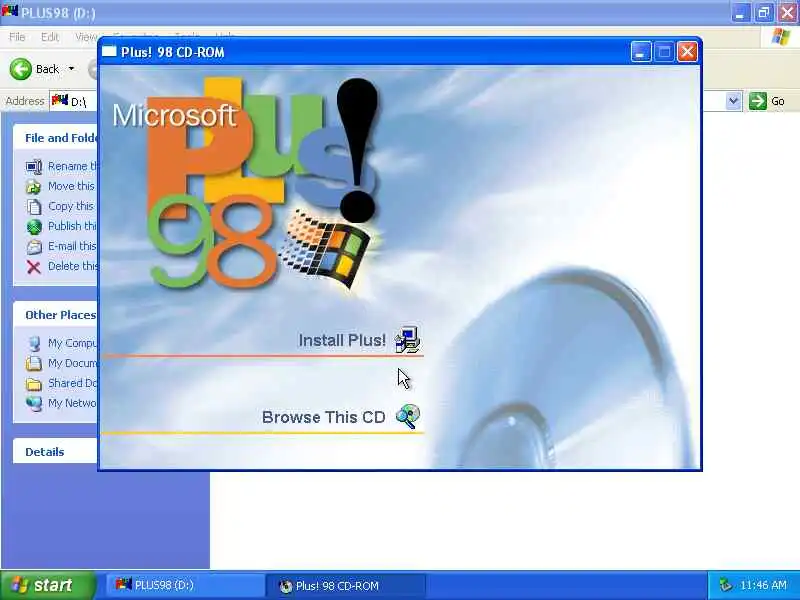Click the Start button
The image size is (800, 600).
(x=48, y=585)
